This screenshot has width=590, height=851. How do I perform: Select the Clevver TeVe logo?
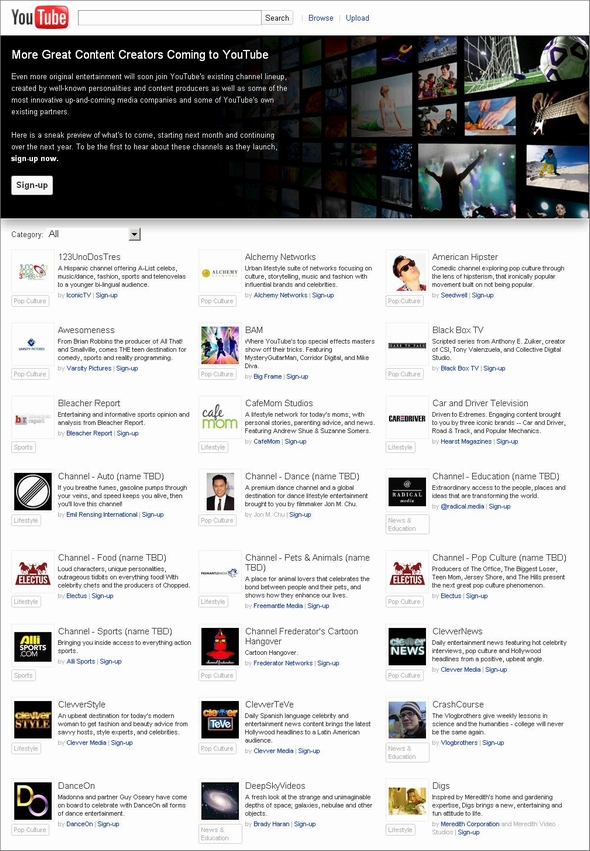(x=220, y=719)
